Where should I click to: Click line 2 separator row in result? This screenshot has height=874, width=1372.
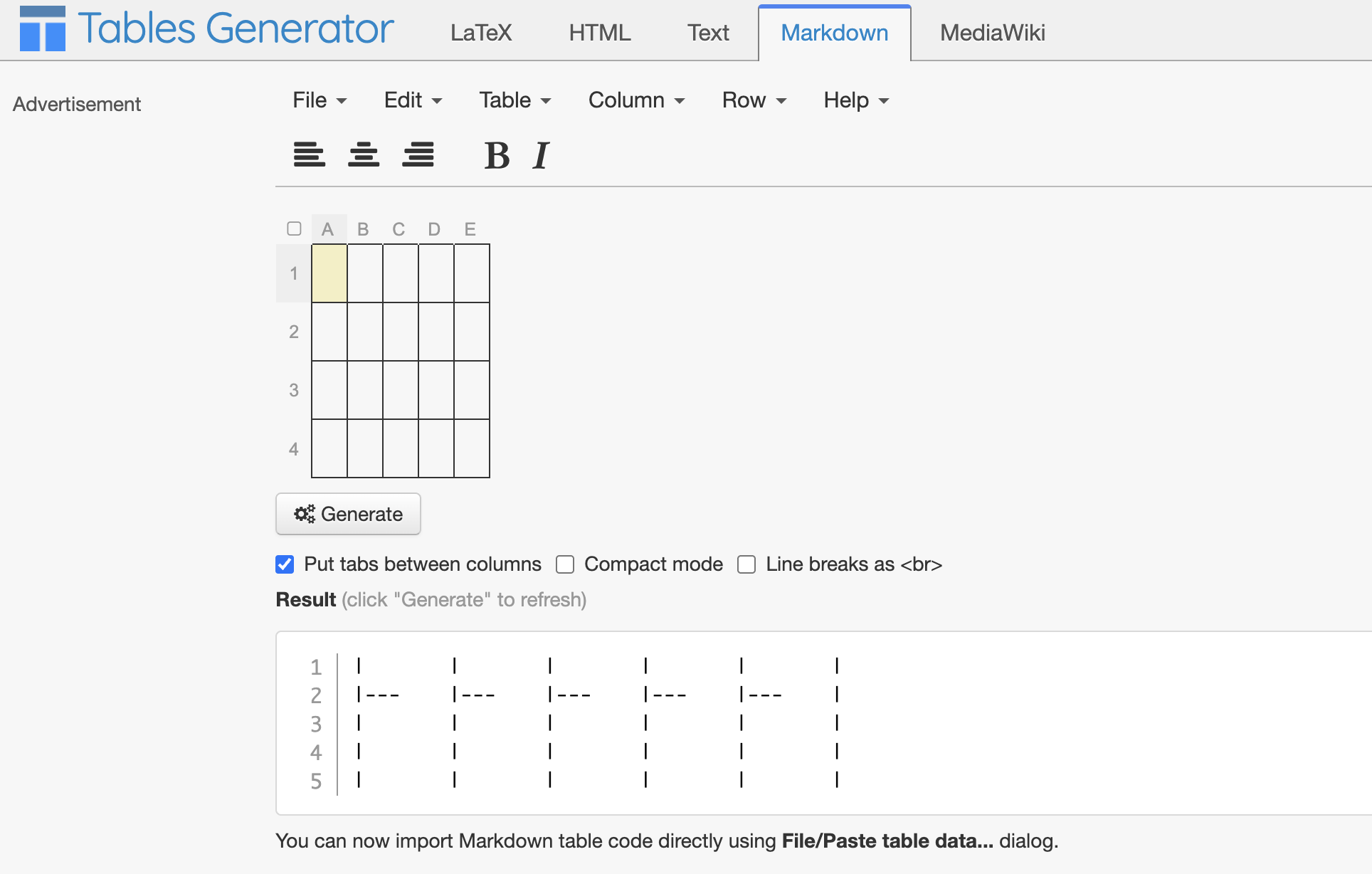(598, 695)
